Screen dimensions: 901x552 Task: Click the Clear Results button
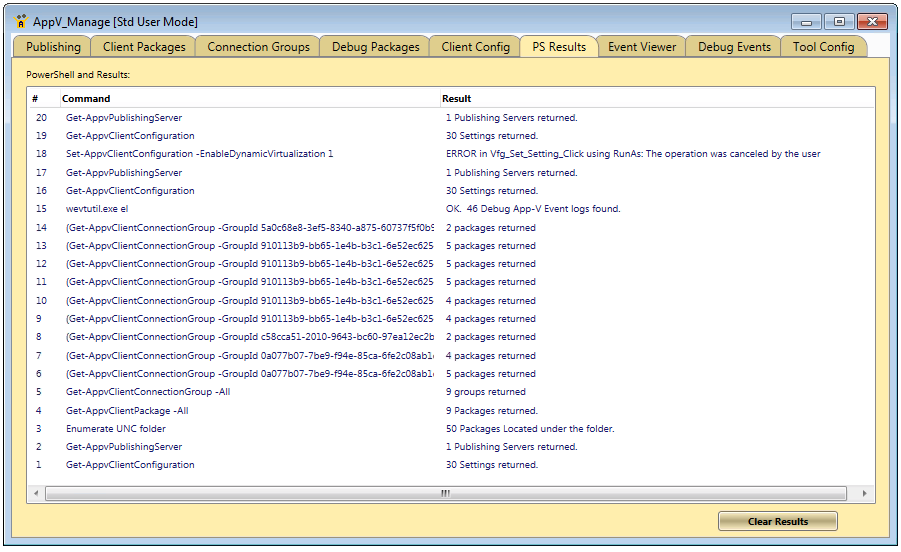click(x=777, y=522)
